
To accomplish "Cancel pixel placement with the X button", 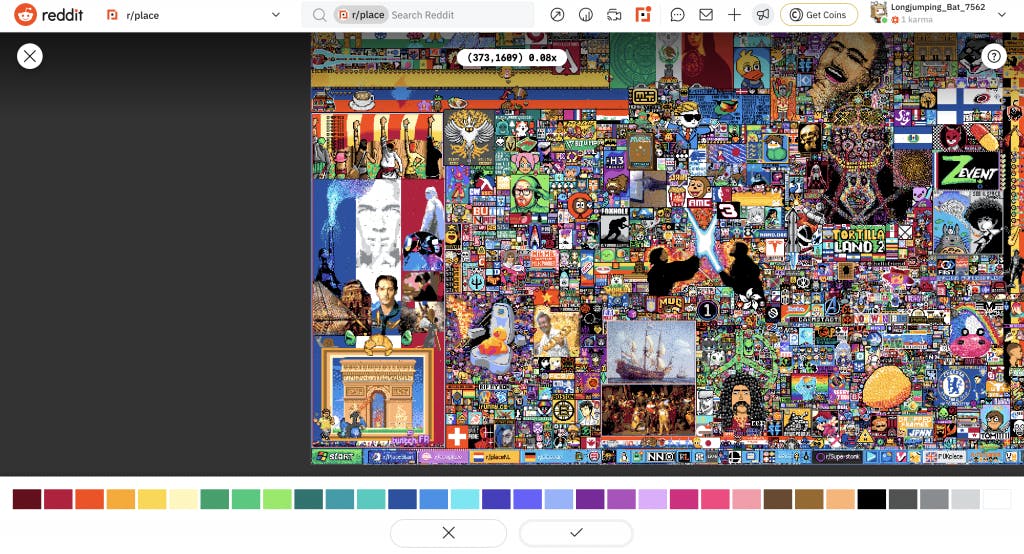I will pyautogui.click(x=448, y=532).
